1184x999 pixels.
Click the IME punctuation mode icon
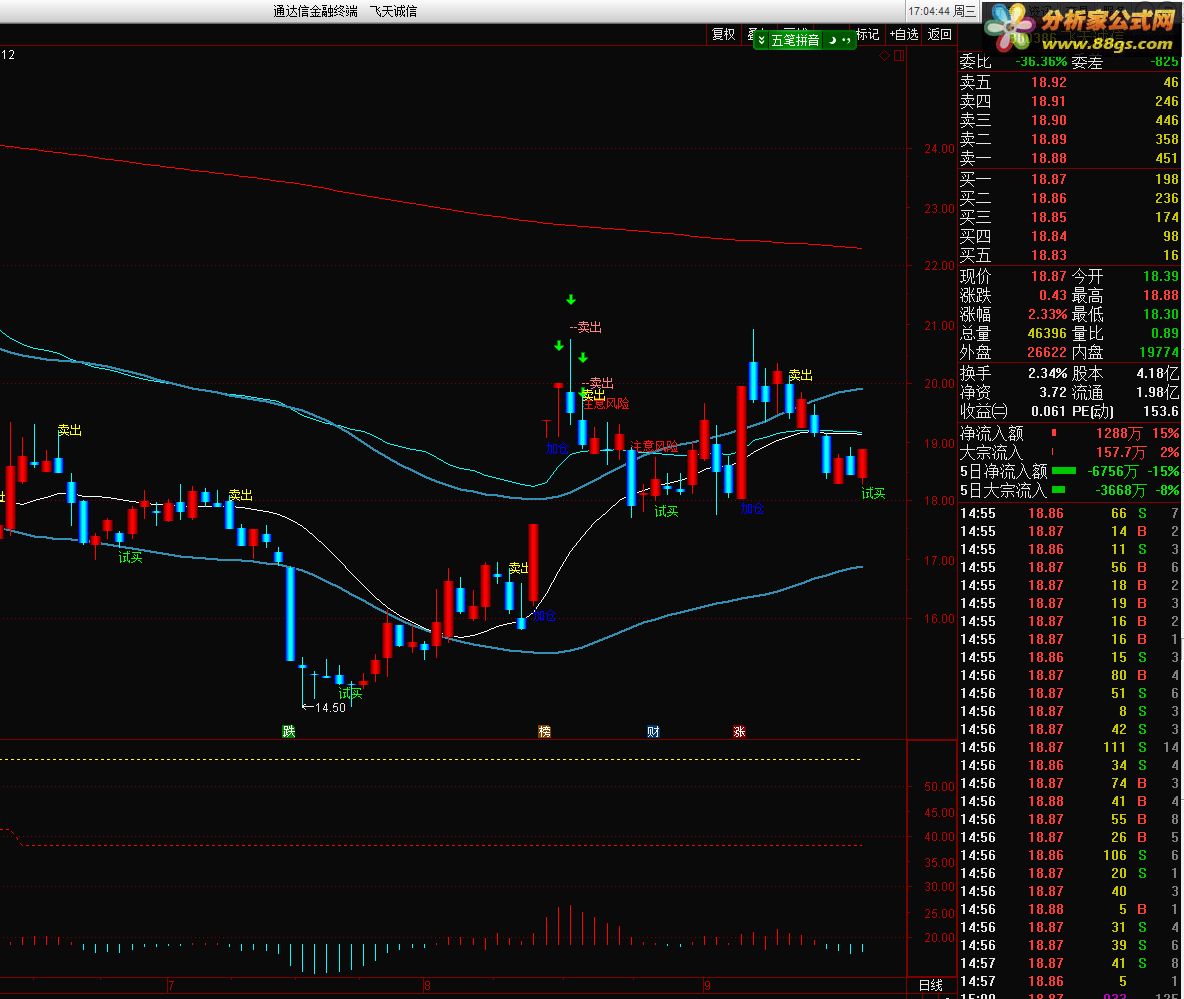(846, 40)
